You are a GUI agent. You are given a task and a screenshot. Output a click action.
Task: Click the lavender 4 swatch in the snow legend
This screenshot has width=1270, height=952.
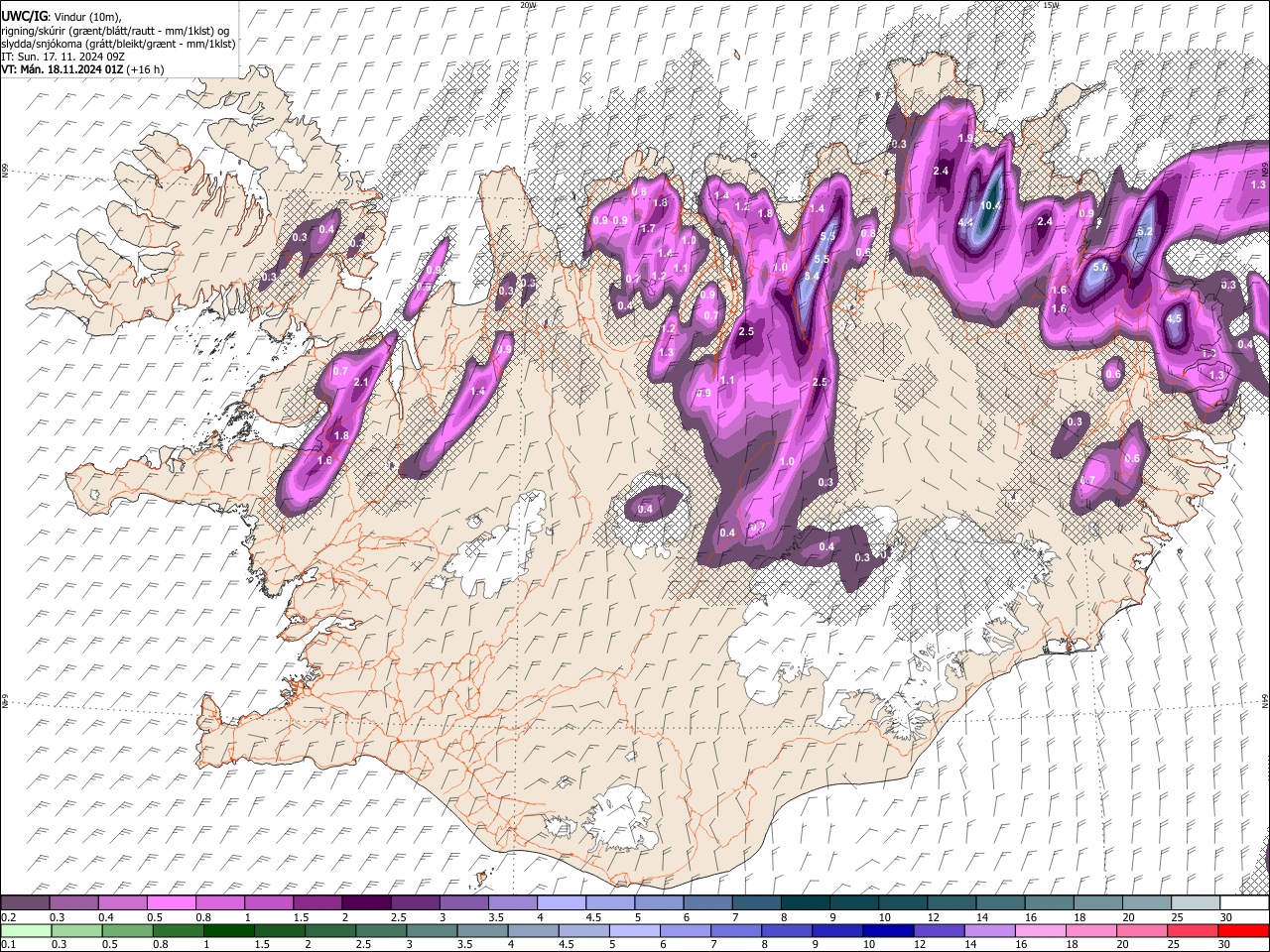pos(560,903)
